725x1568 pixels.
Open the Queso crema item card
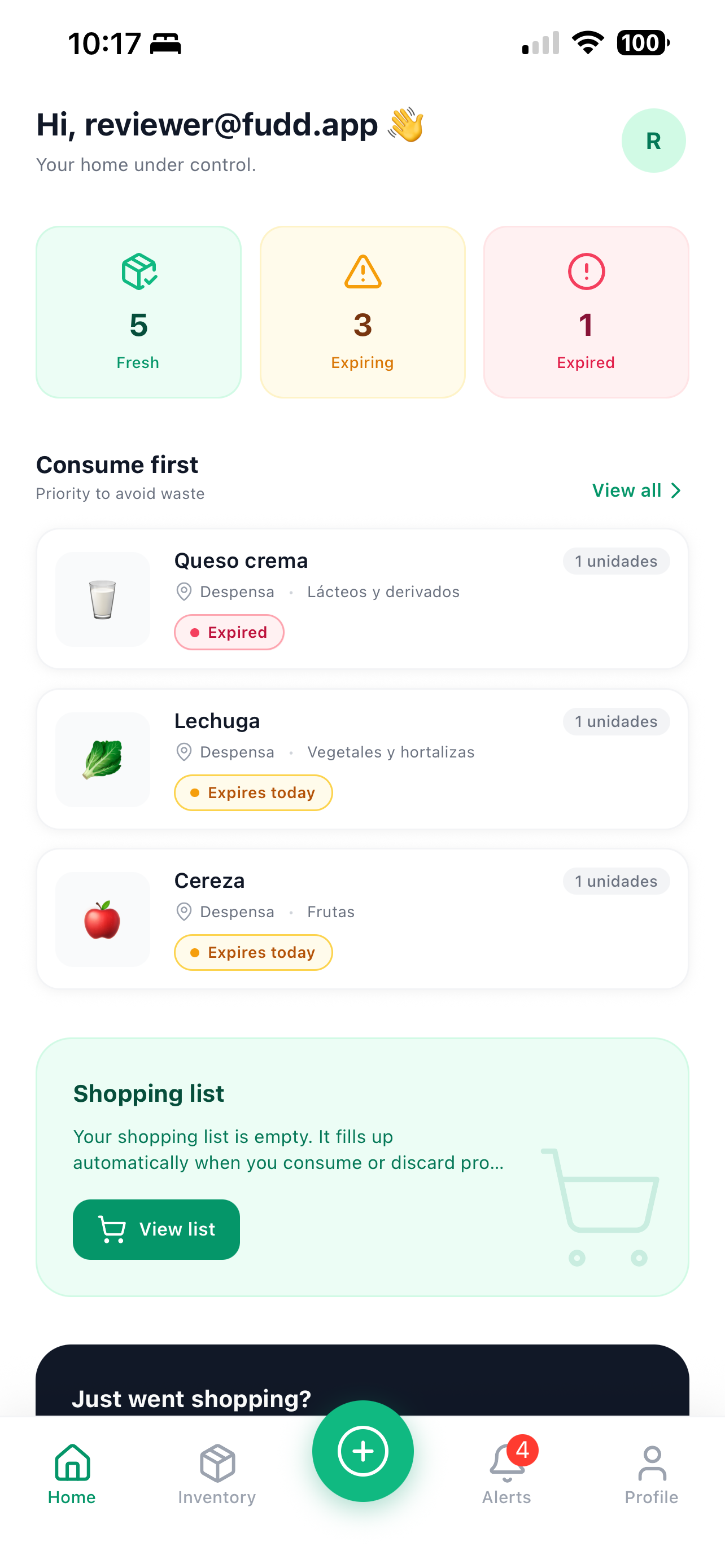pos(363,599)
